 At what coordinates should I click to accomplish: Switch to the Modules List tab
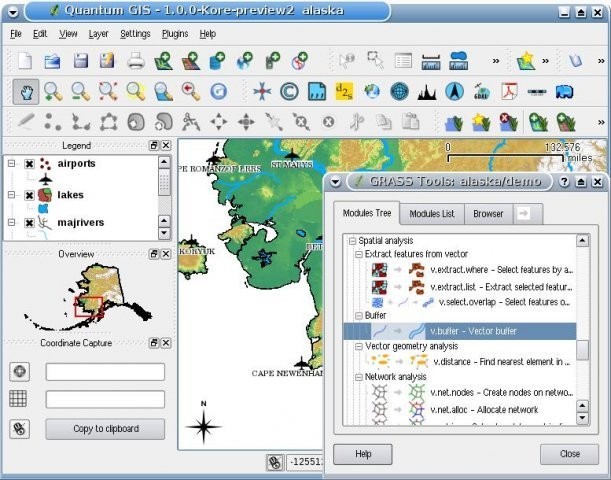pyautogui.click(x=432, y=214)
